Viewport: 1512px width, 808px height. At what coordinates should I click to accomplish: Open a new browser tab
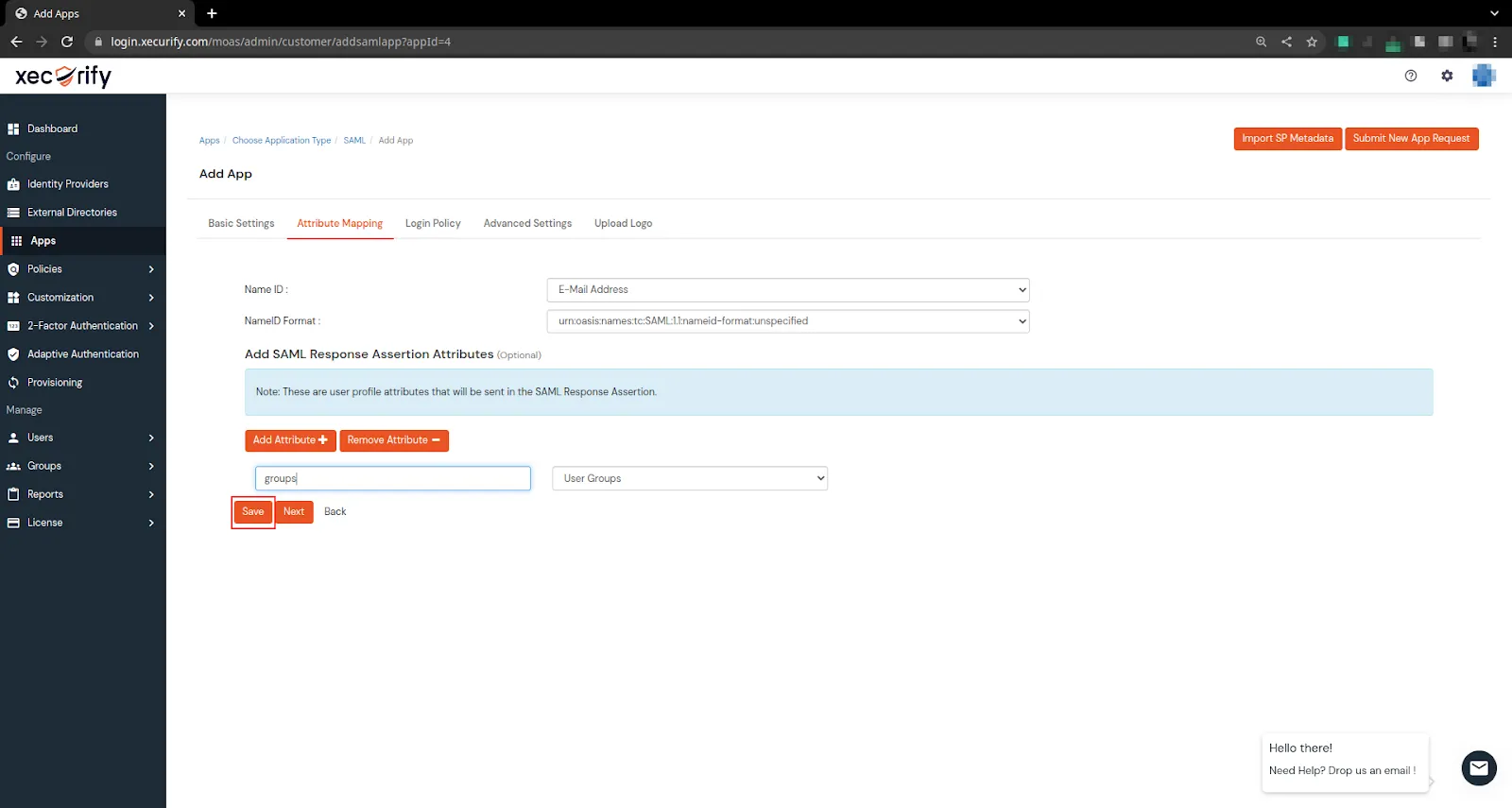212,13
